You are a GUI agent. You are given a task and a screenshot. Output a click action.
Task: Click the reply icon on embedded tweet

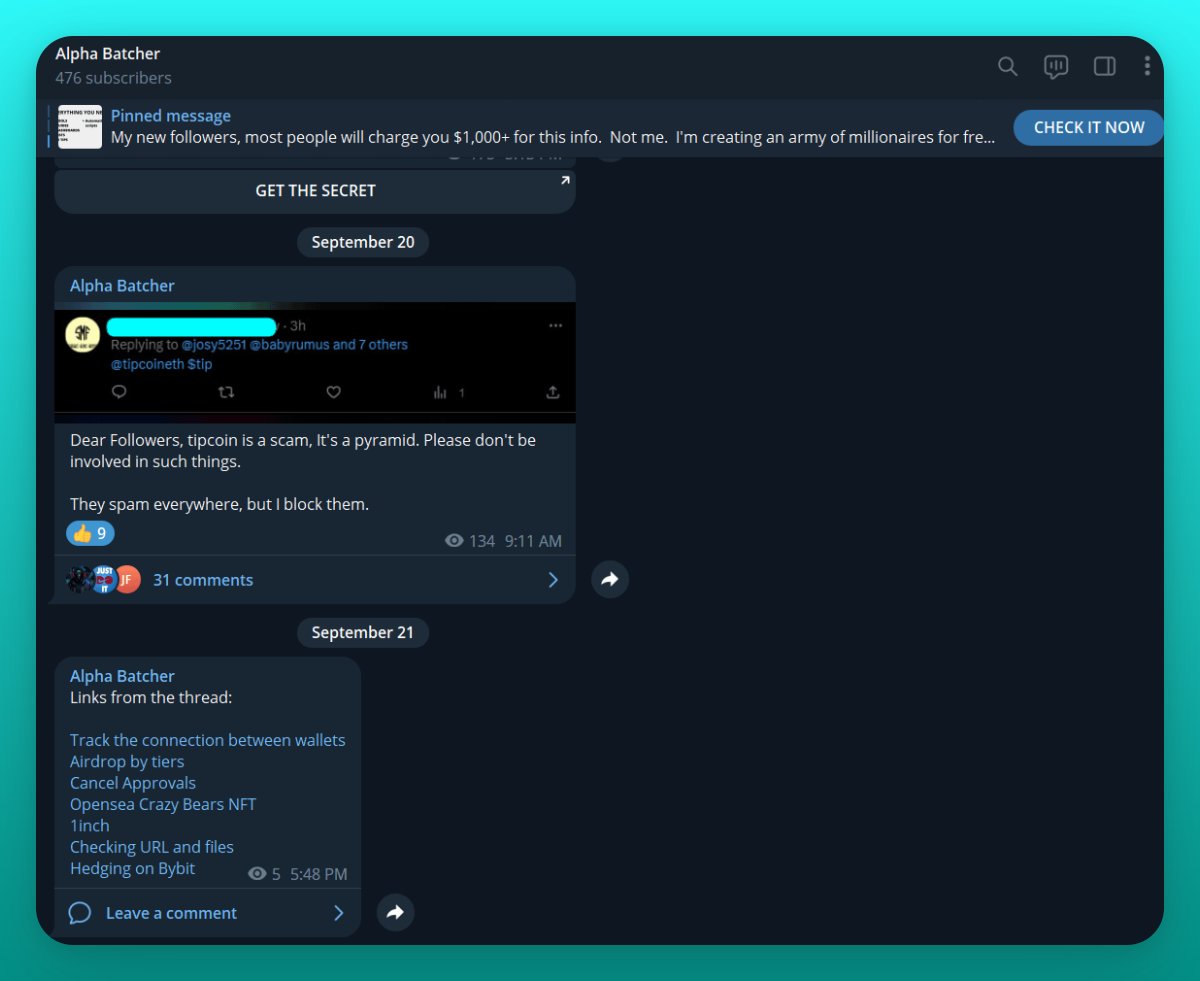tap(119, 392)
